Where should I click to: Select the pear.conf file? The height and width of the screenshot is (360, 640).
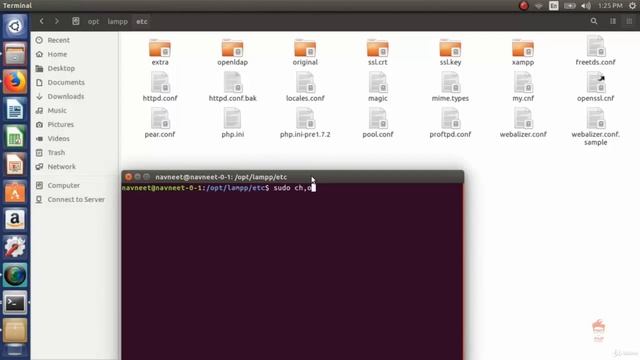click(x=160, y=123)
